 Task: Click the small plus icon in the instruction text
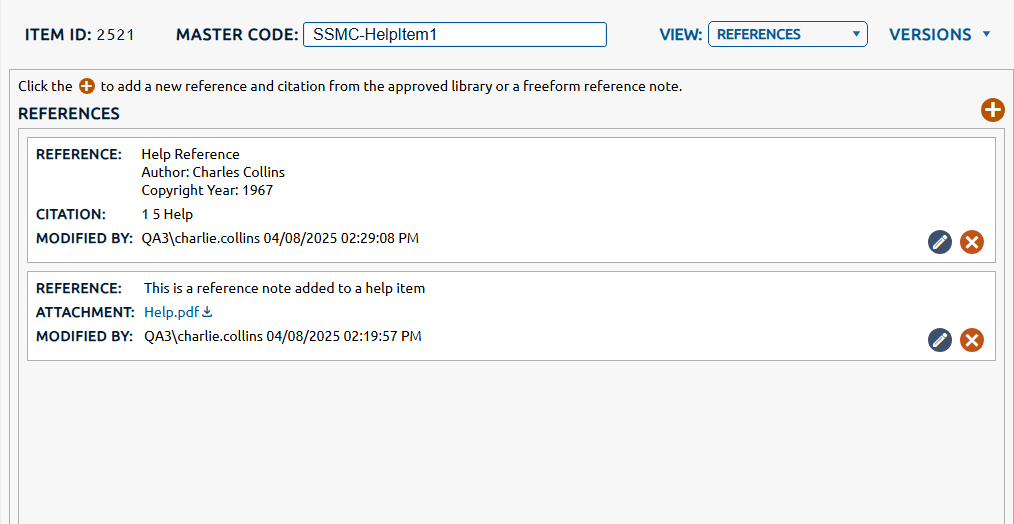87,87
